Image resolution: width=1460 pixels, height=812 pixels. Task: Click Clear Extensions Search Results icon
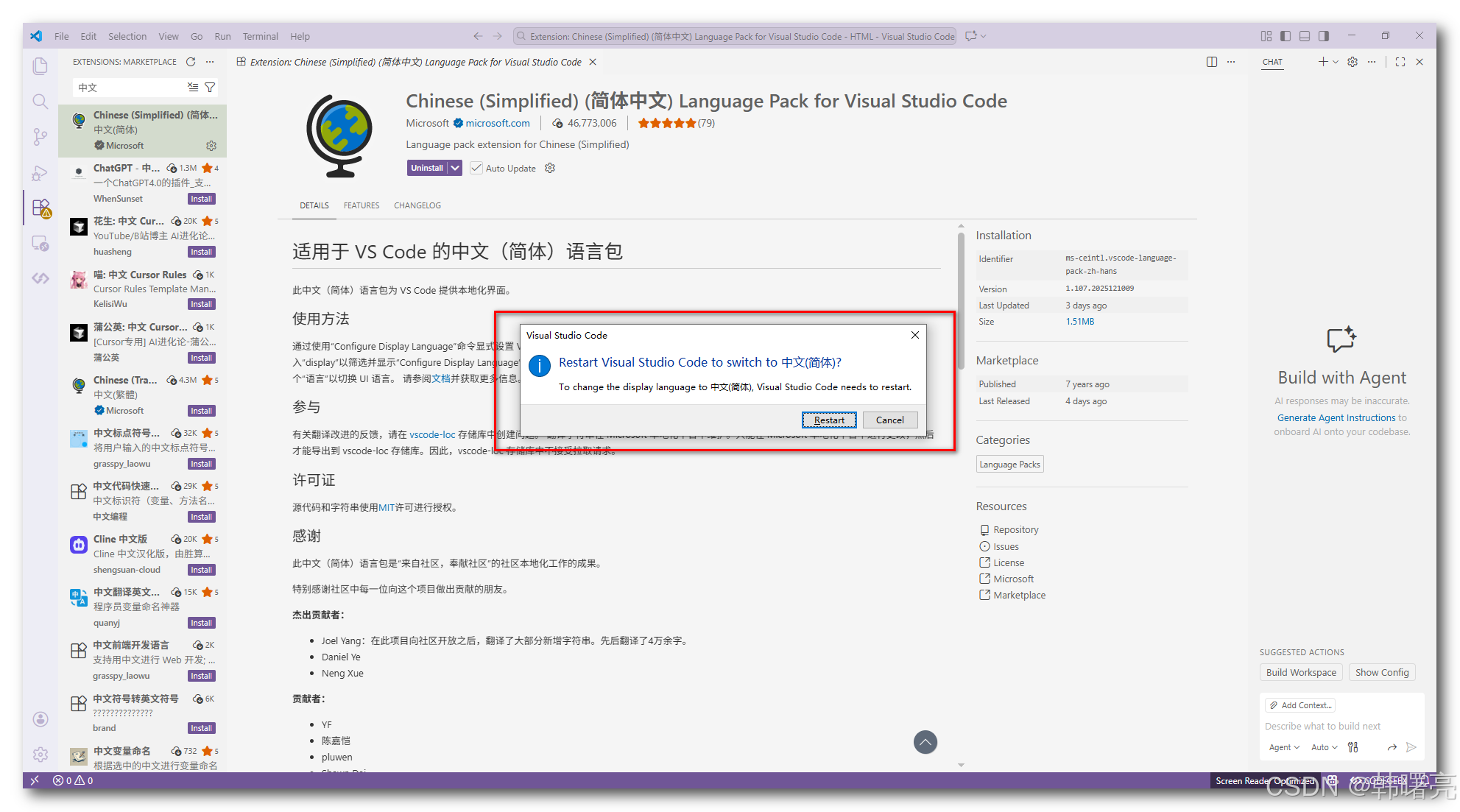[x=193, y=88]
